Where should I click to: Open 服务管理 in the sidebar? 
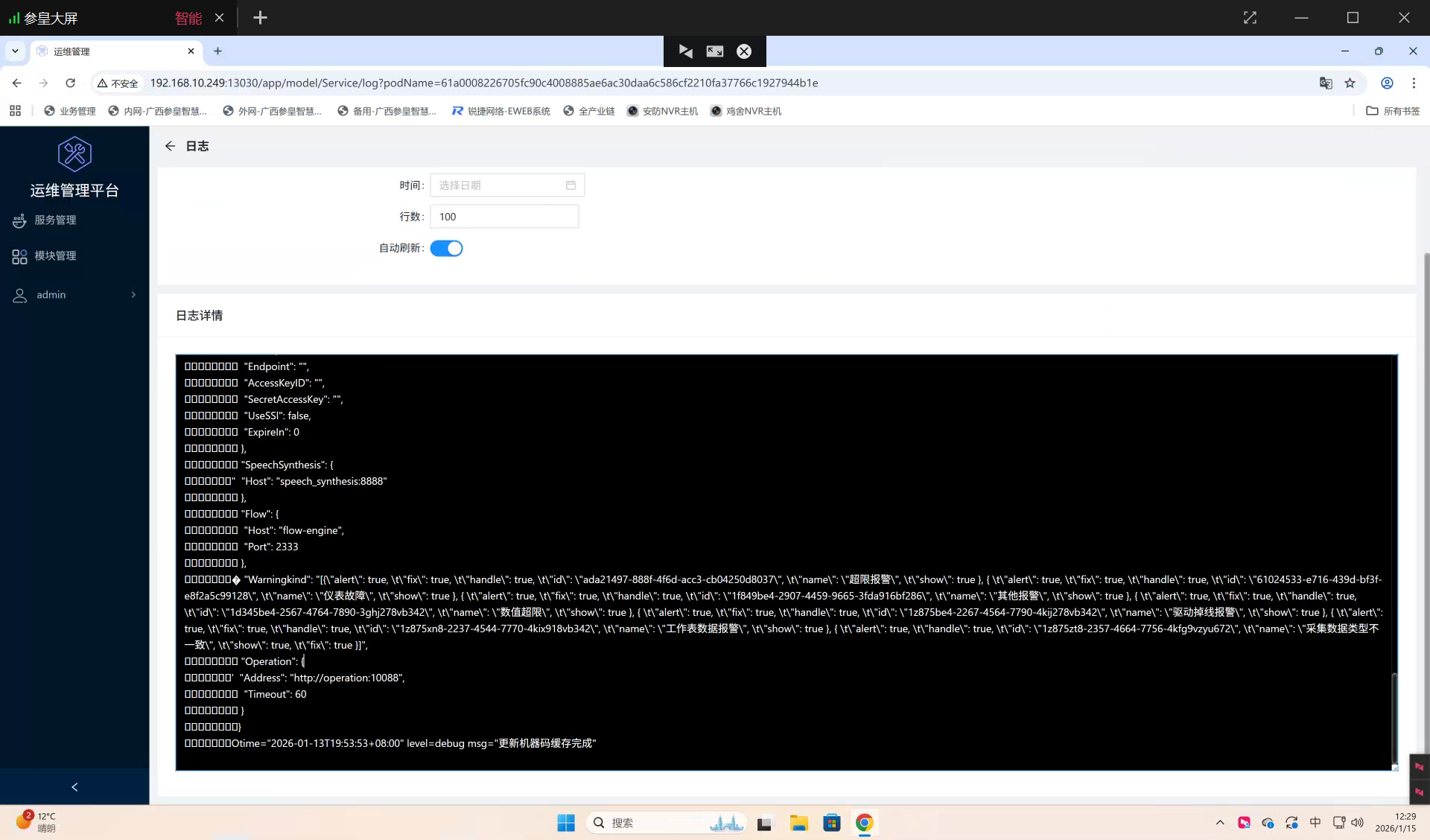(x=55, y=220)
